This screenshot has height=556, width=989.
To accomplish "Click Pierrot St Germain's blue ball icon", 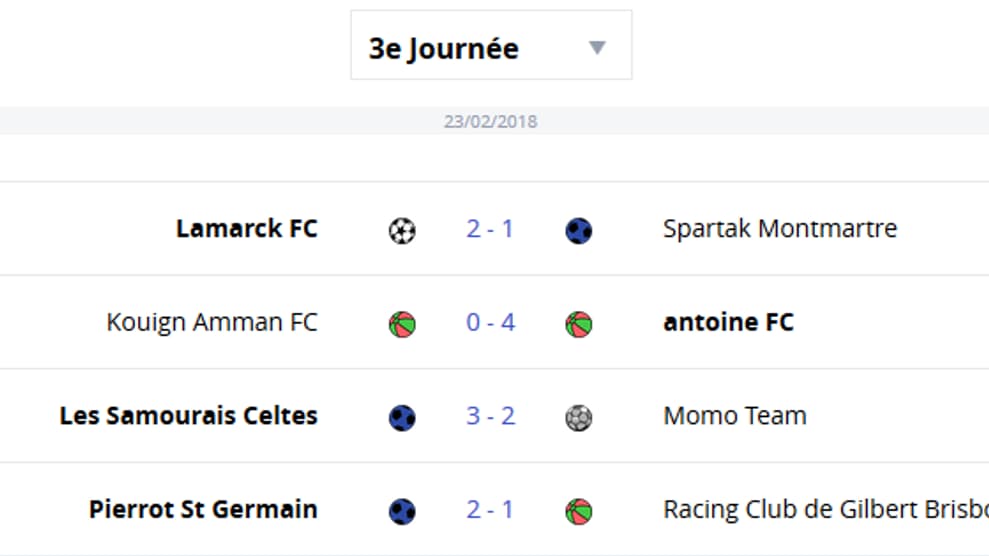I will pyautogui.click(x=402, y=511).
